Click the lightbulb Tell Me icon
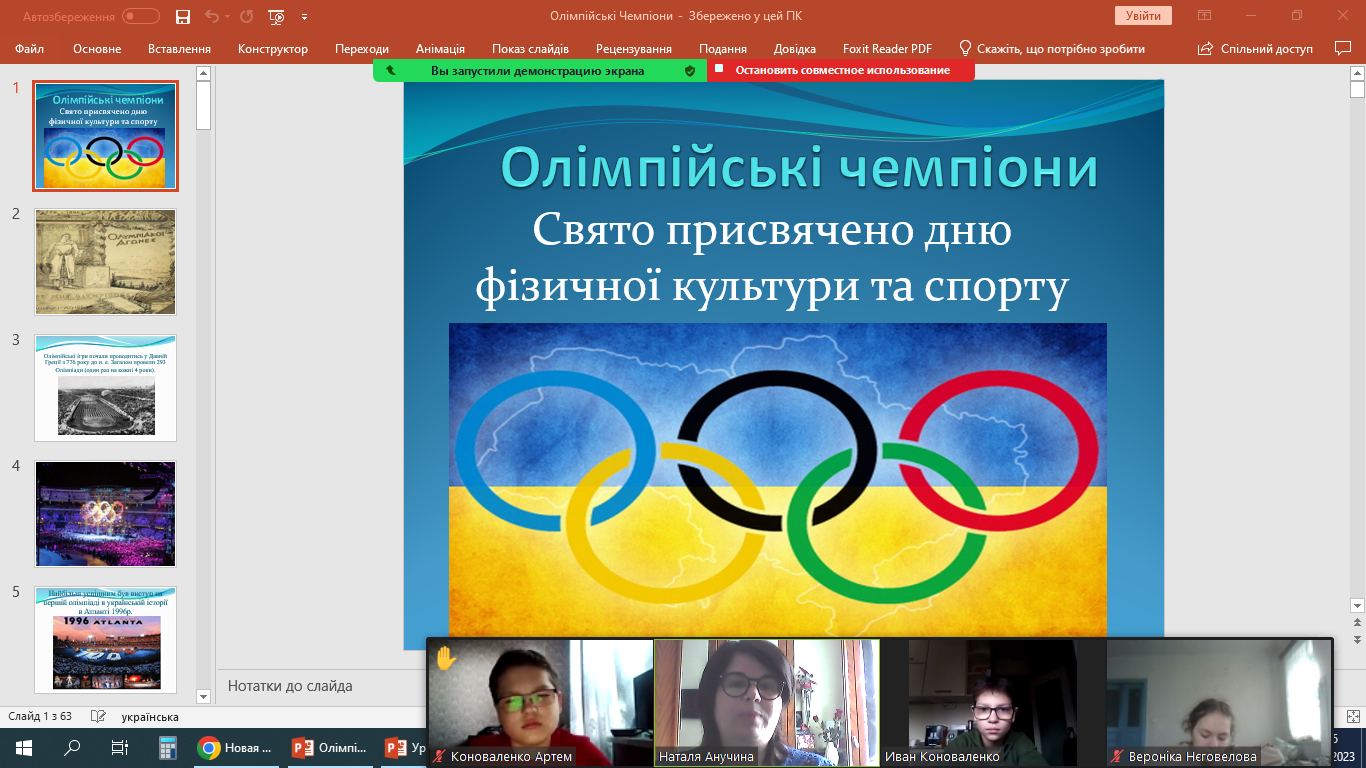1366x768 pixels. 965,48
